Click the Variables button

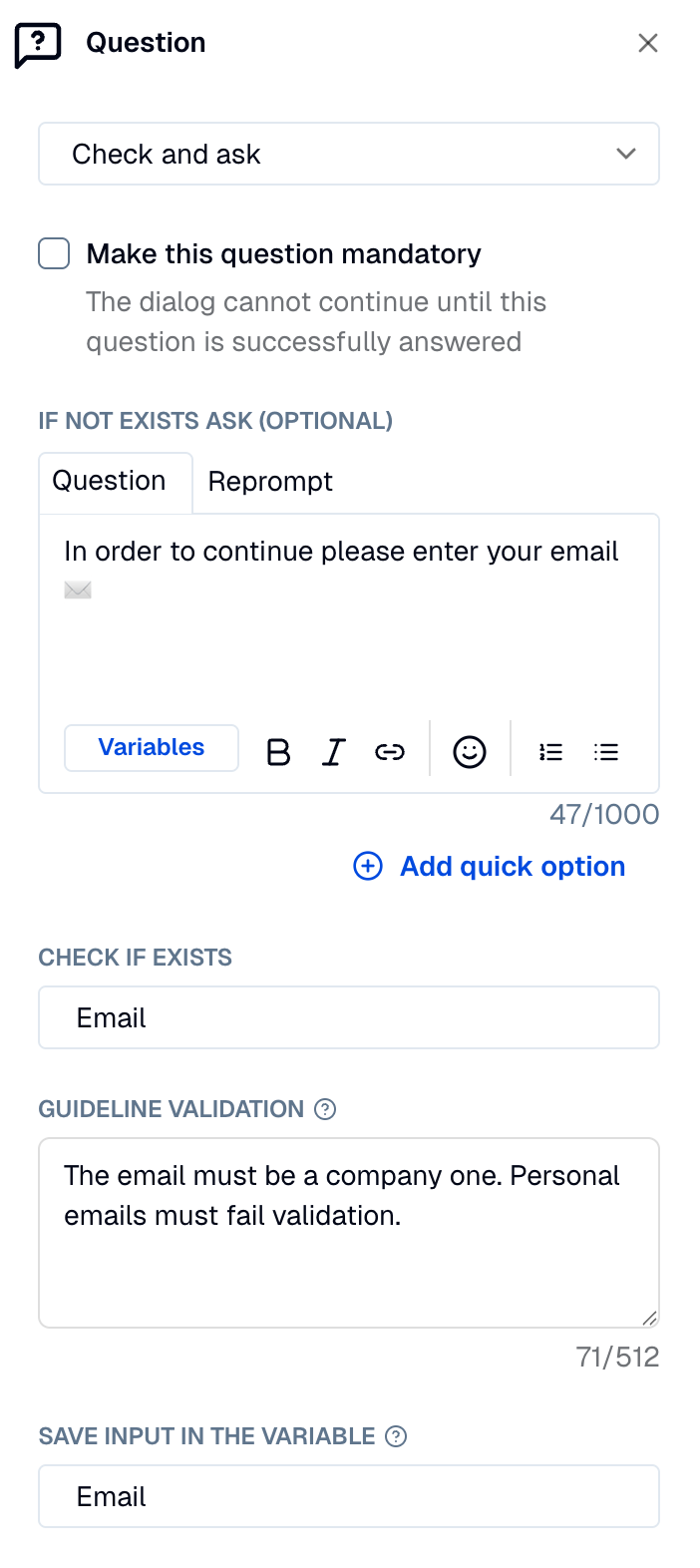[152, 748]
